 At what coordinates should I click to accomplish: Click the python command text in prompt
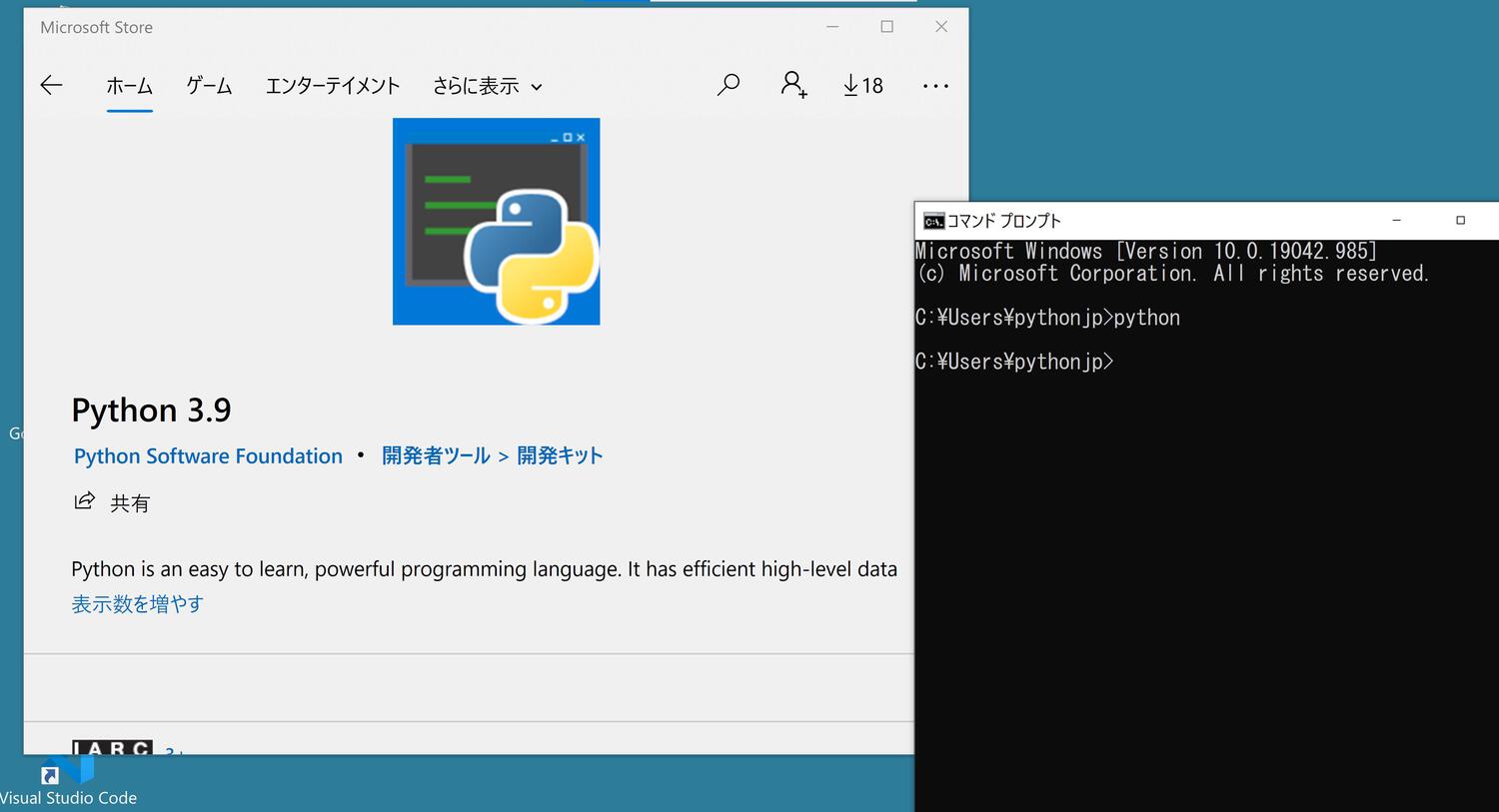[x=1147, y=318]
